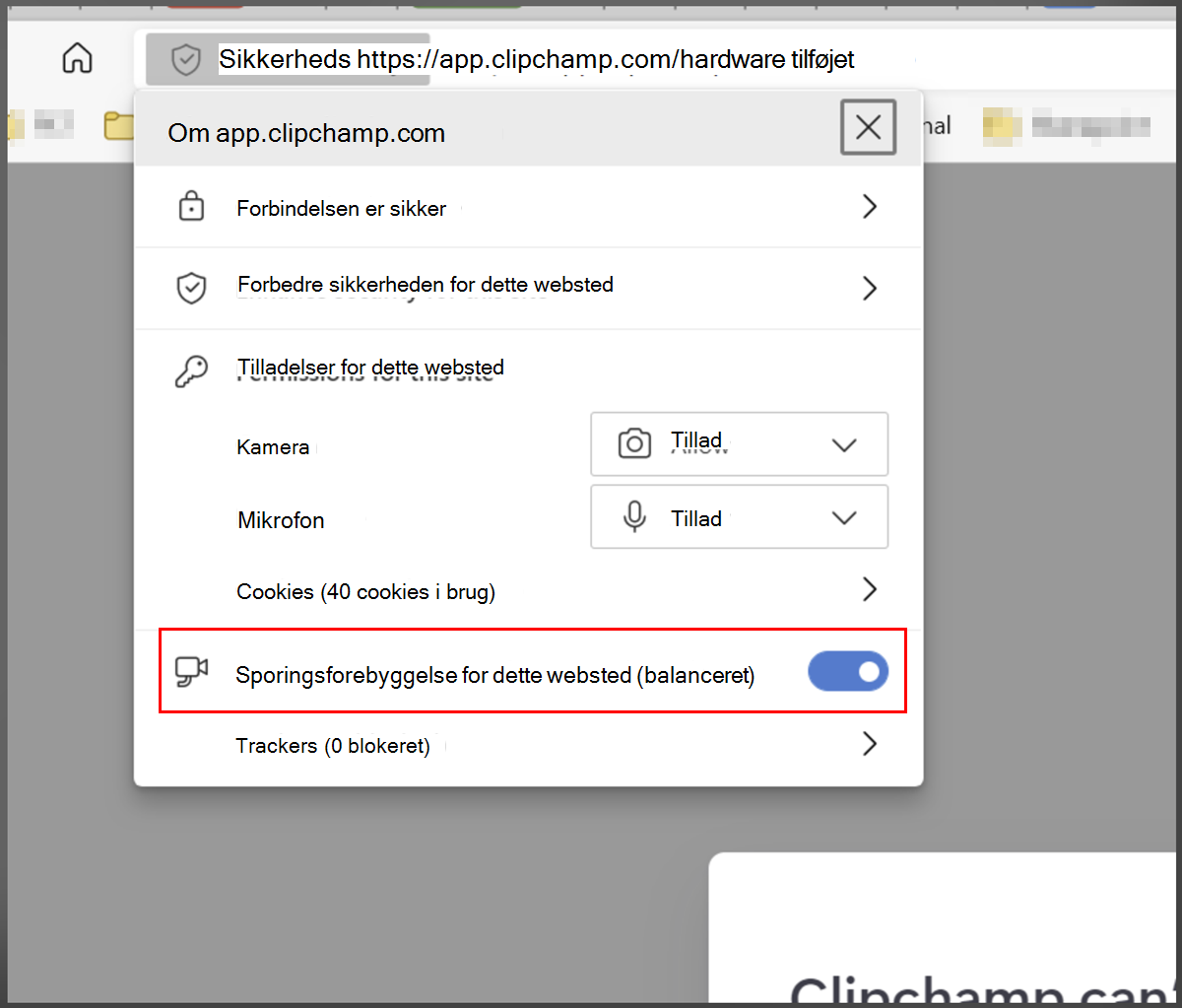Click the microphone icon in Mikrofon dropdown
The height and width of the screenshot is (1008, 1182).
point(635,516)
